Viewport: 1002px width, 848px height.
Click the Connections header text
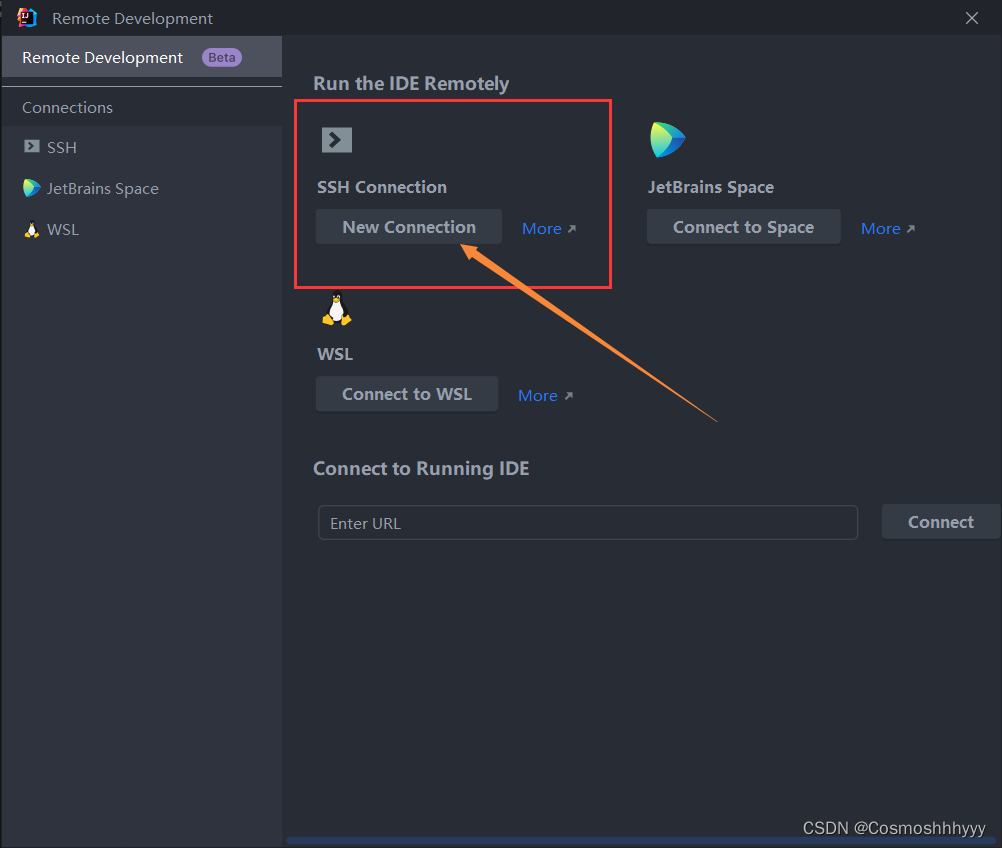(x=67, y=107)
